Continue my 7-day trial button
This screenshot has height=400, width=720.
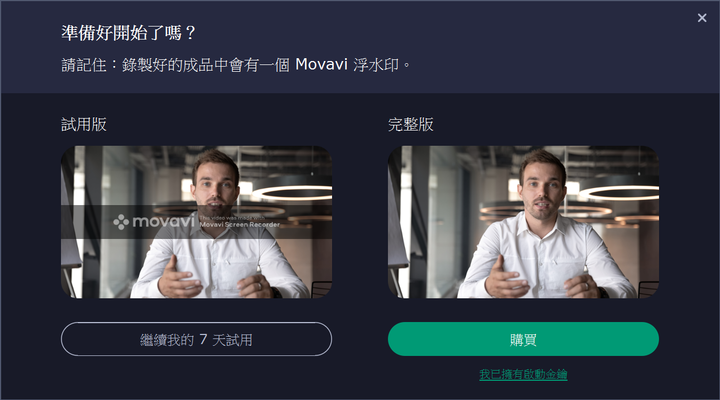click(196, 339)
